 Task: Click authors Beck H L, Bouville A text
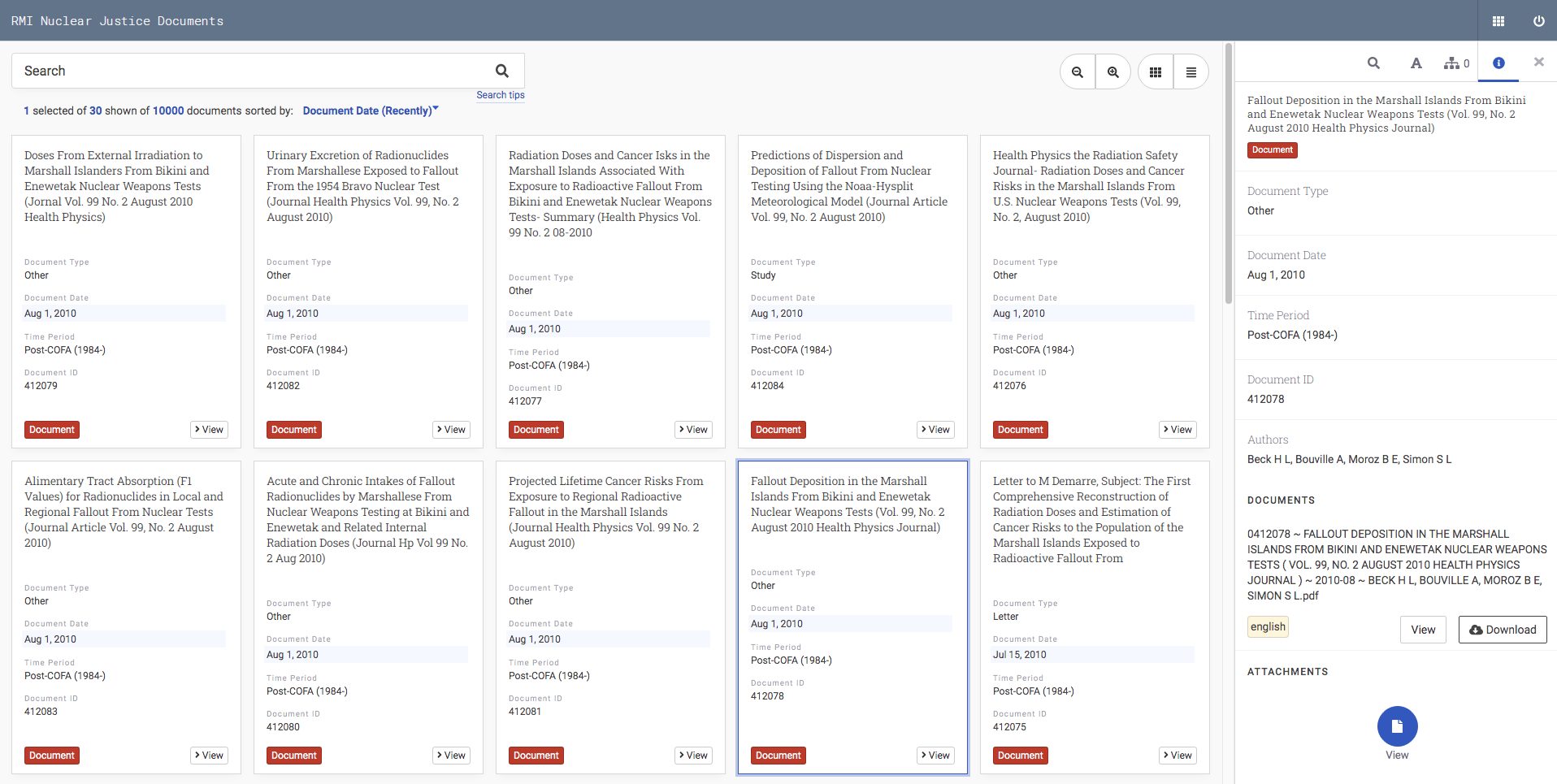coord(1349,459)
